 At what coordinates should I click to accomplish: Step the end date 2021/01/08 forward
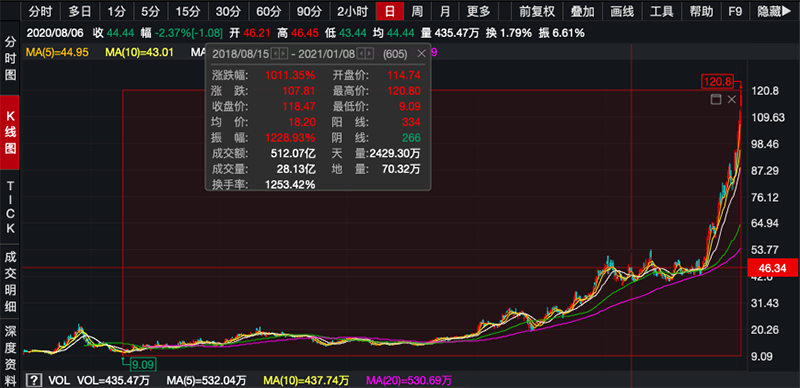point(369,54)
